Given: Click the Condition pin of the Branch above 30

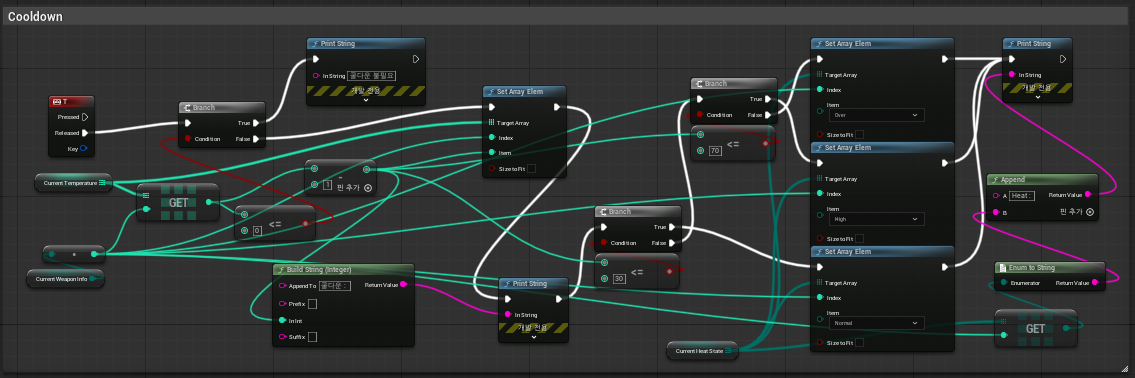Looking at the screenshot, I should 604,243.
